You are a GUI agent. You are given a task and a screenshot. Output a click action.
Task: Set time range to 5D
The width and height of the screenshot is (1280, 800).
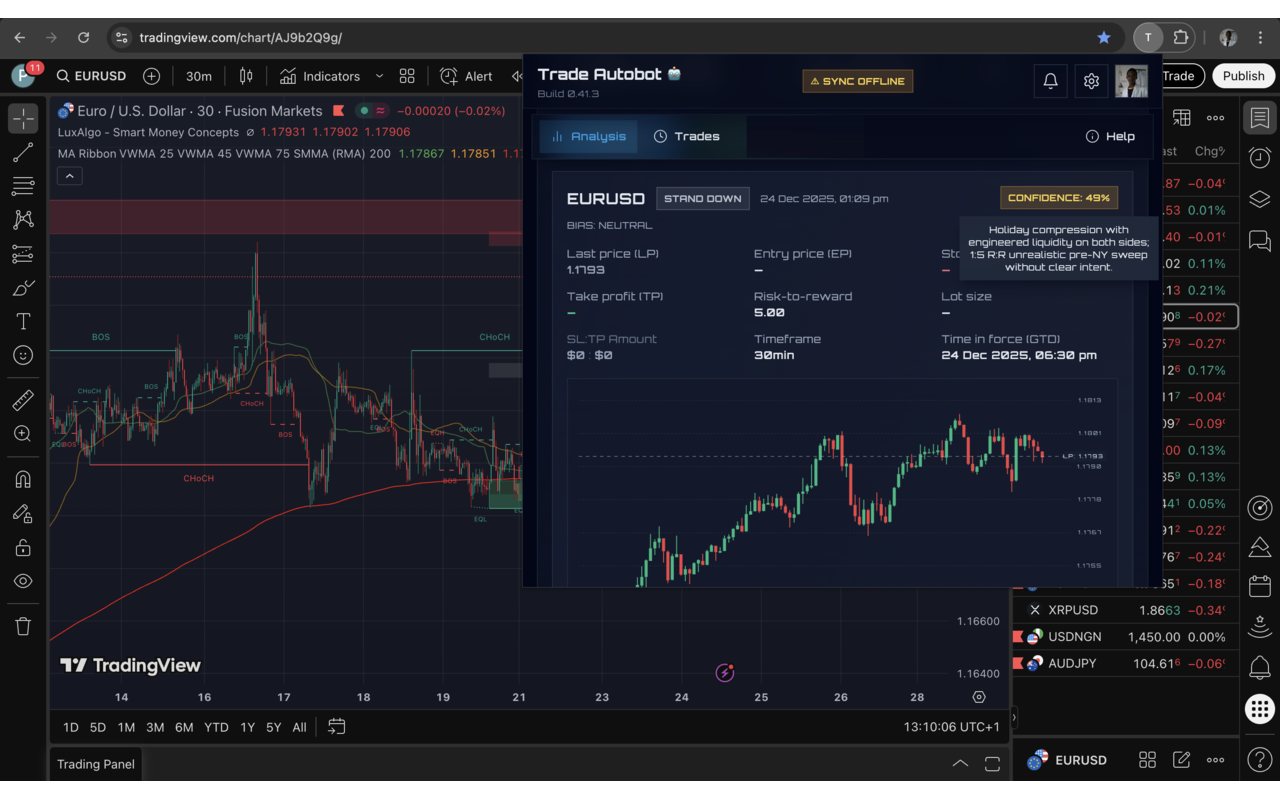tap(97, 727)
